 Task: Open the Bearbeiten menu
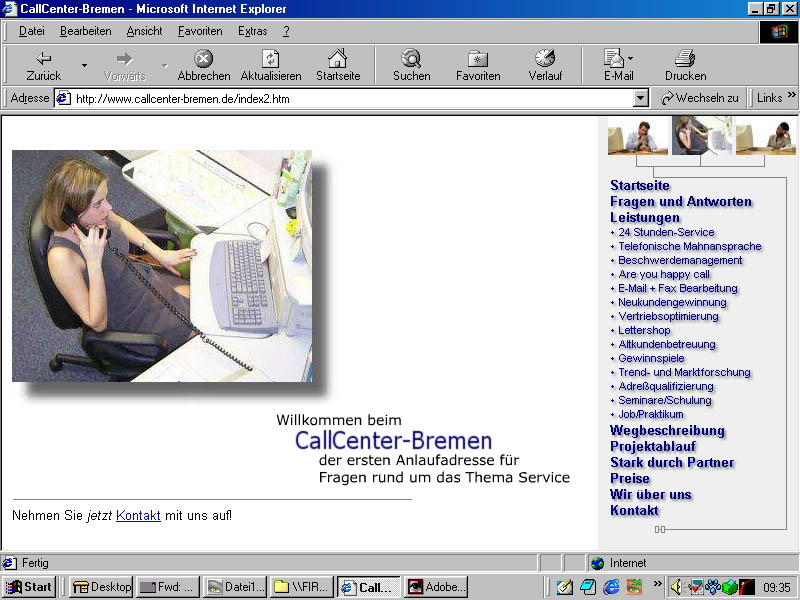[86, 31]
